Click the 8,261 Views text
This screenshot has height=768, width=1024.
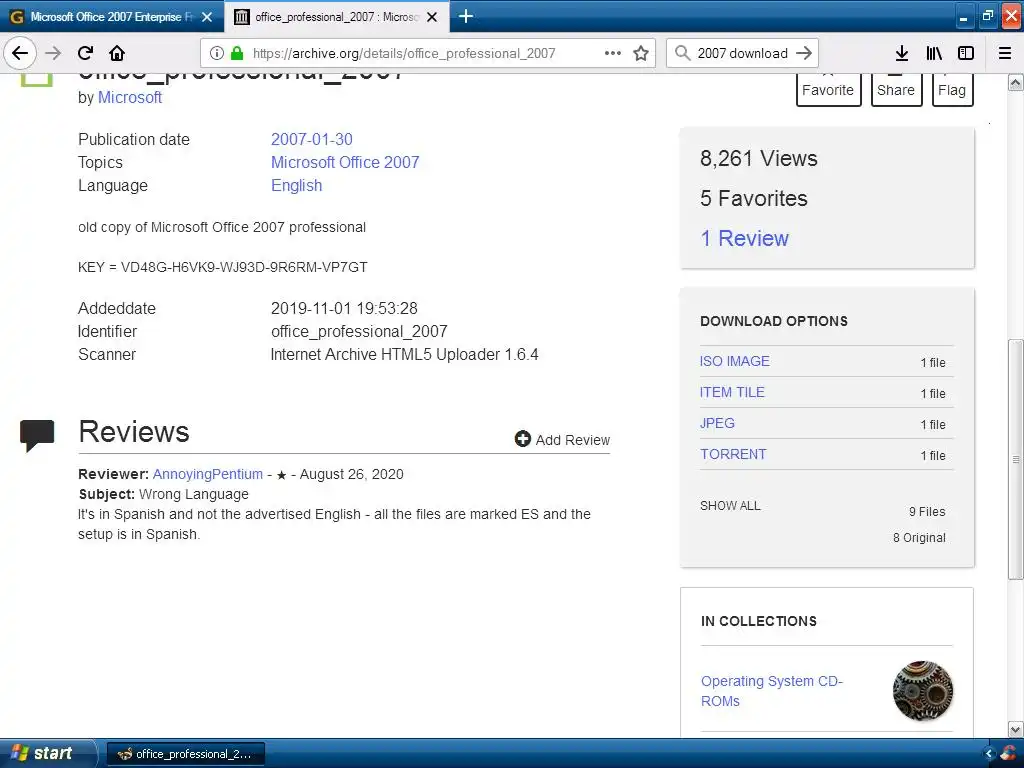point(759,158)
